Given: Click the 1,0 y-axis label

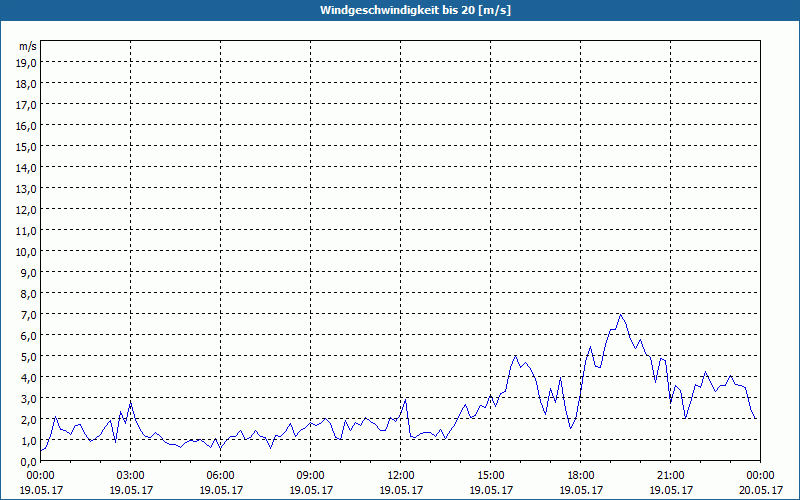Looking at the screenshot, I should tap(29, 440).
